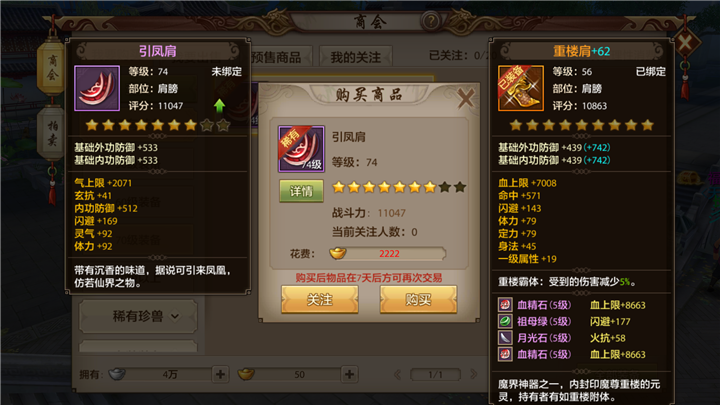Click the help question mark icon
Viewport: 720px width, 405px height.
431,21
